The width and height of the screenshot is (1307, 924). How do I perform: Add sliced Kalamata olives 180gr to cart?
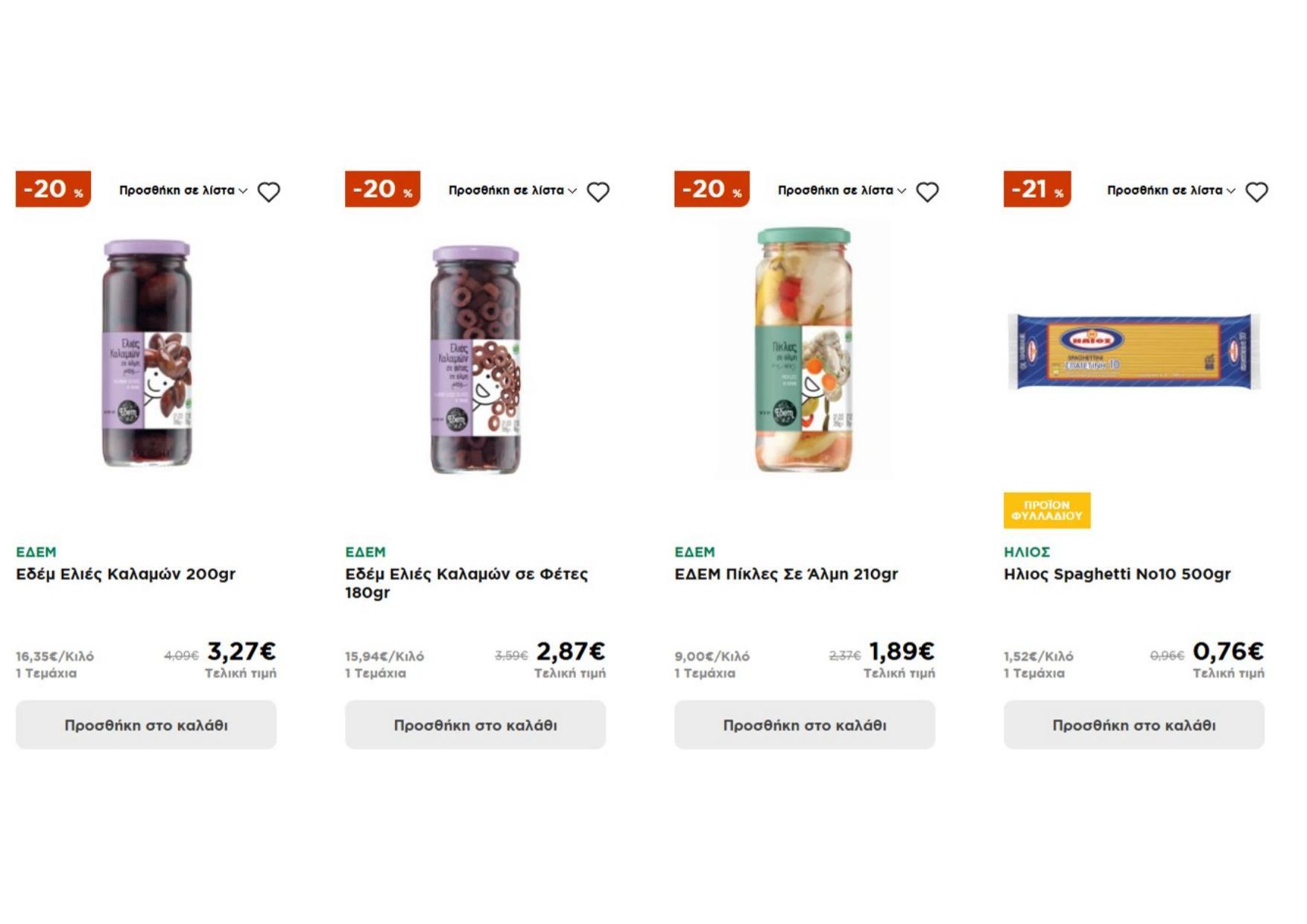[x=475, y=724]
